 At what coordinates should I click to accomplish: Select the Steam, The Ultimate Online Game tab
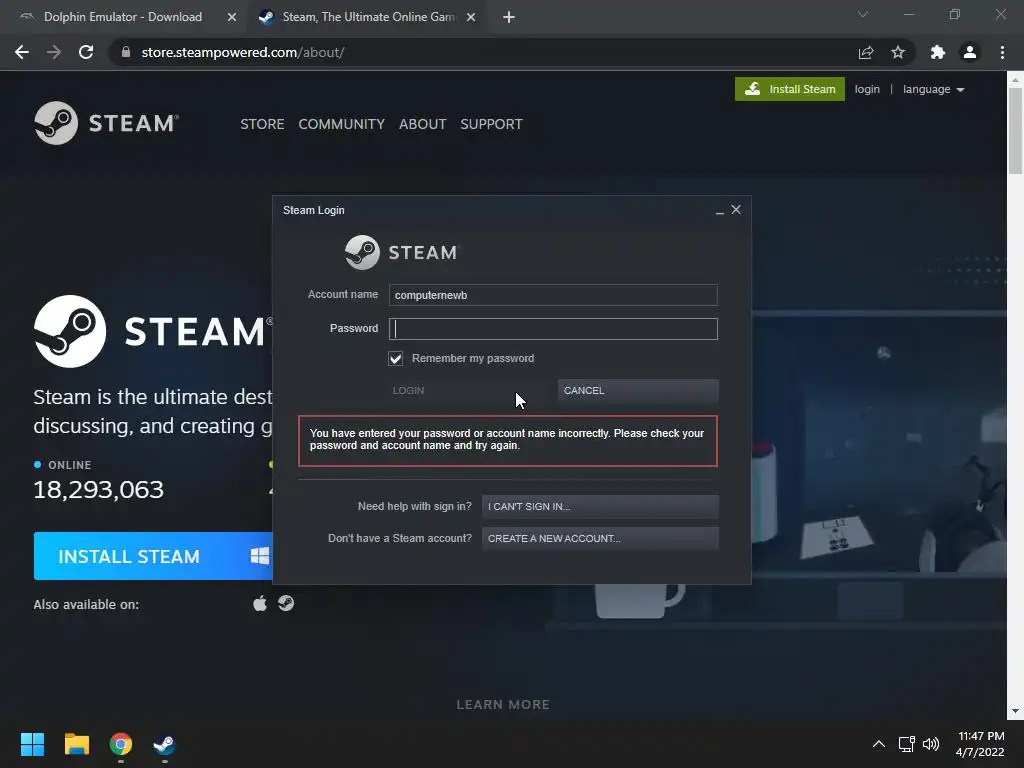pyautogui.click(x=368, y=17)
